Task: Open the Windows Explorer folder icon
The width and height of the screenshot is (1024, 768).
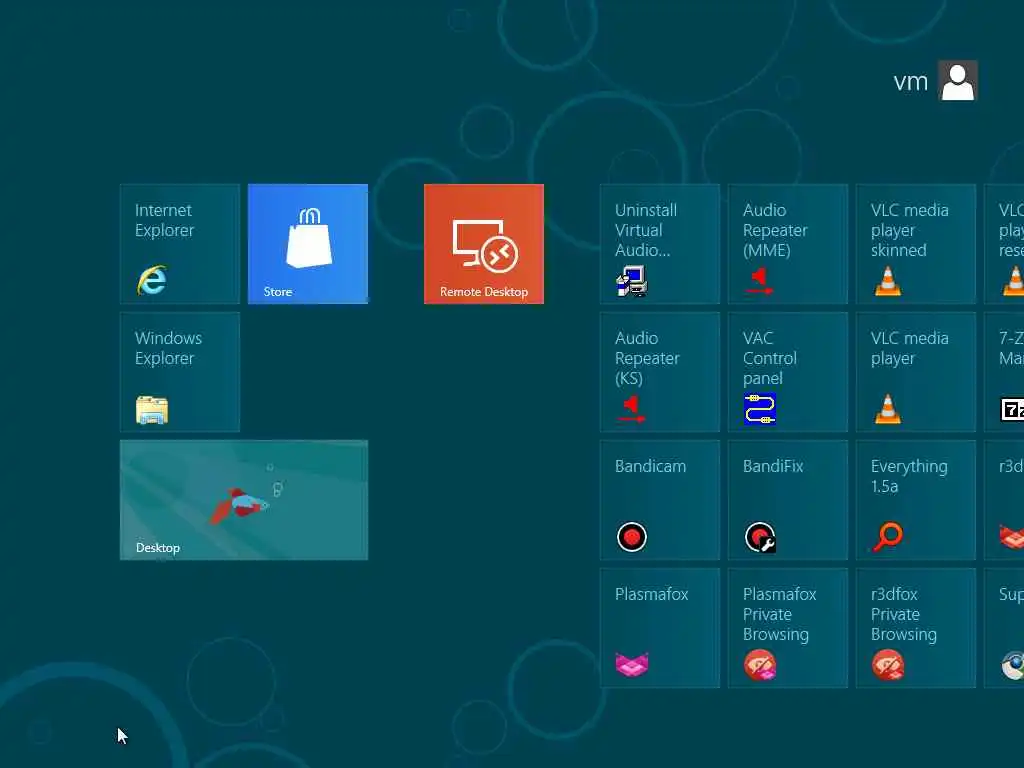Action: pyautogui.click(x=152, y=409)
